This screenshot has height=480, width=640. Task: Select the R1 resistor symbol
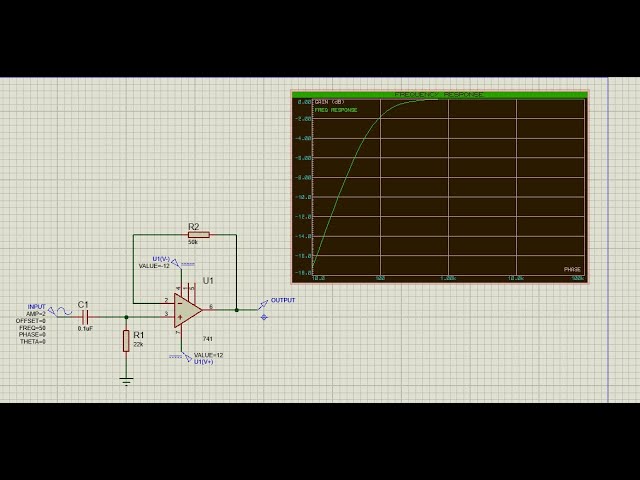pos(126,341)
